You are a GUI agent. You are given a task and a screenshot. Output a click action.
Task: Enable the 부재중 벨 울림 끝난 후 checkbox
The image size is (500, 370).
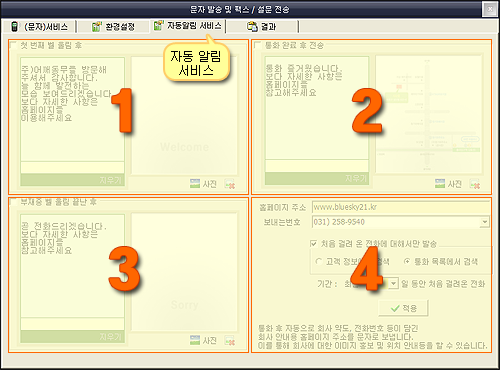(x=14, y=202)
